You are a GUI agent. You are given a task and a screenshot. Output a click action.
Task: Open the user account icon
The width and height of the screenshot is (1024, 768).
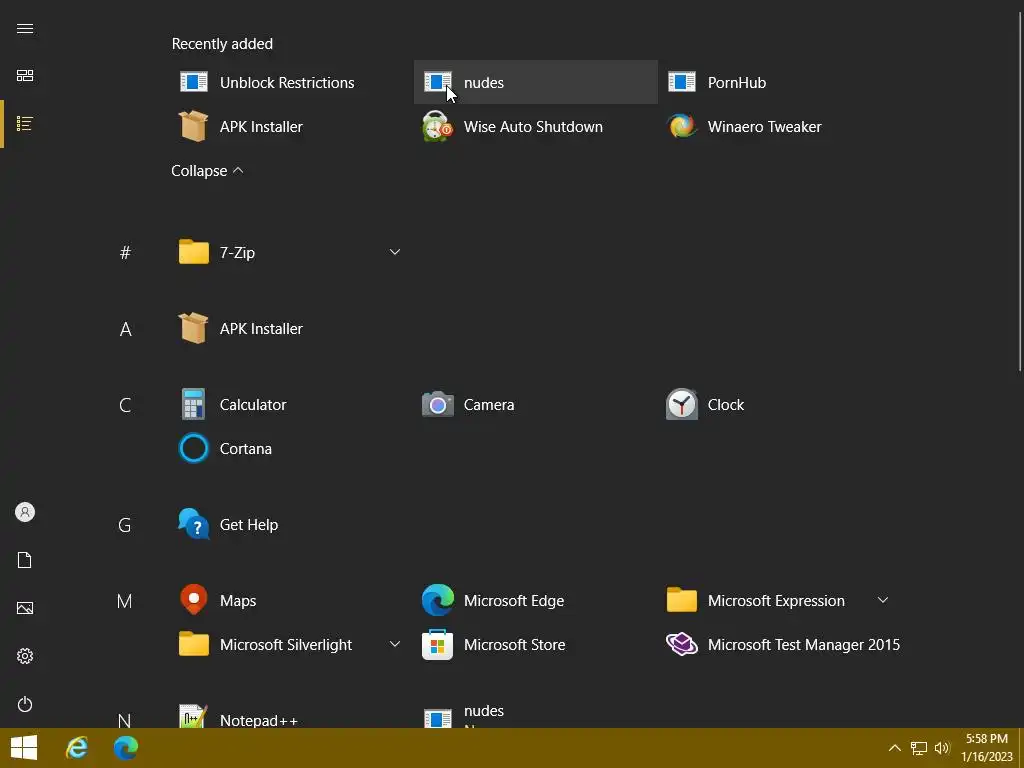coord(25,512)
